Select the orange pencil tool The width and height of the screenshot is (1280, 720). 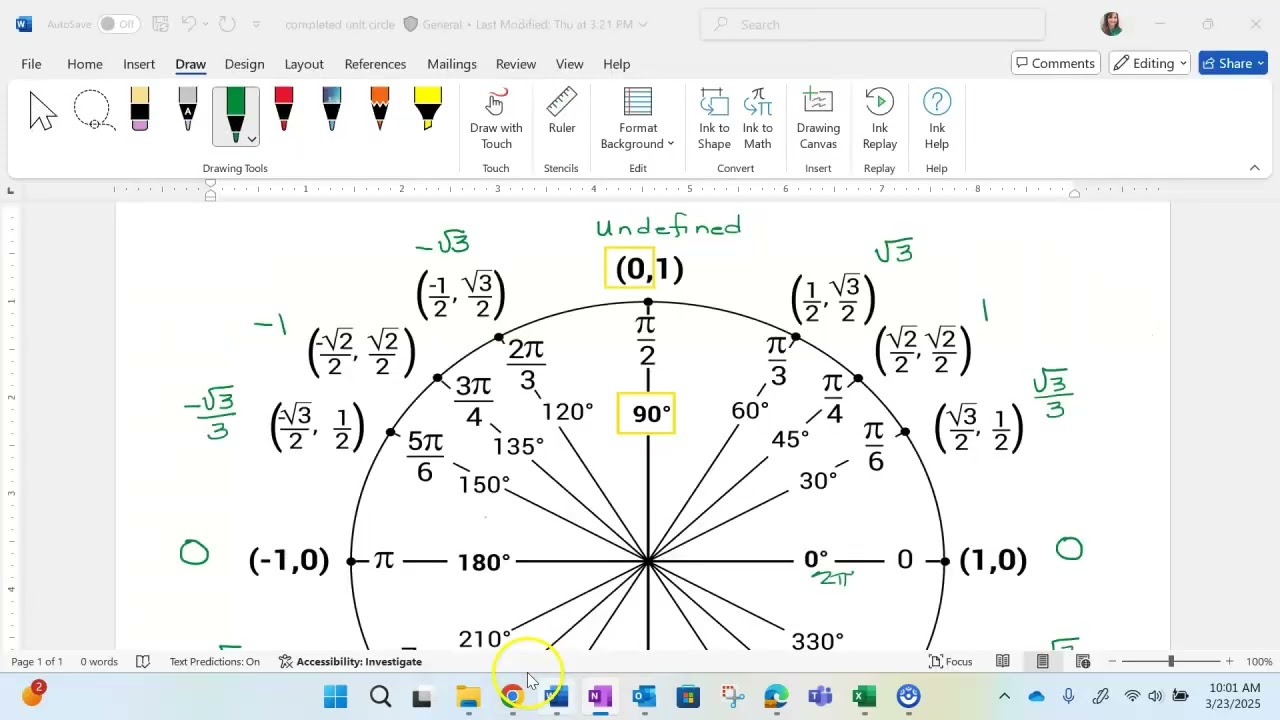(380, 109)
